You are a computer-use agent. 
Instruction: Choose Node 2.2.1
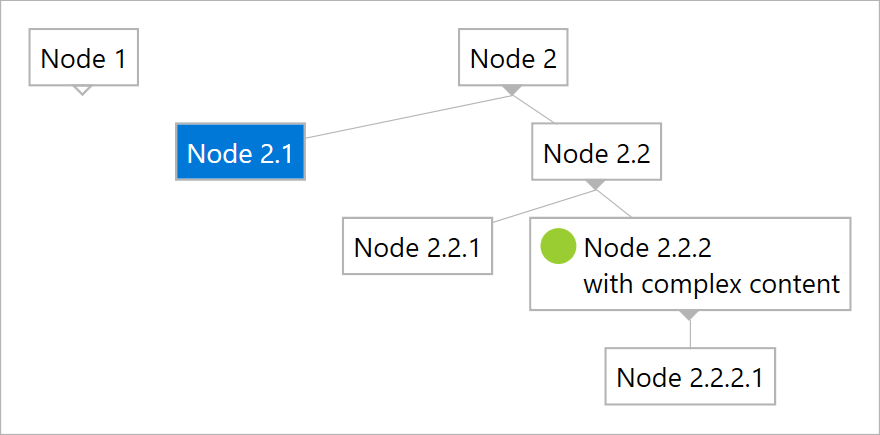pyautogui.click(x=417, y=246)
